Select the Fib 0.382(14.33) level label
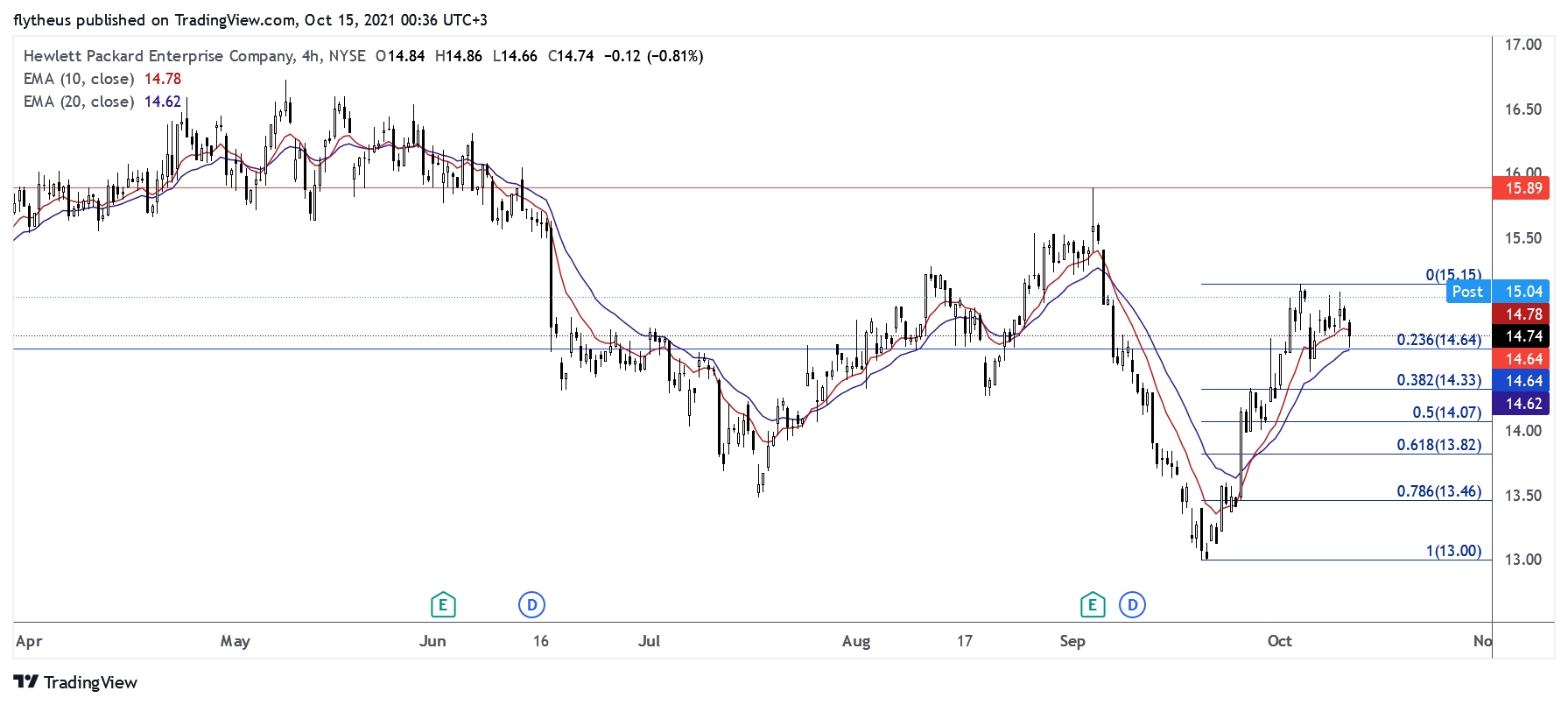 [1439, 380]
